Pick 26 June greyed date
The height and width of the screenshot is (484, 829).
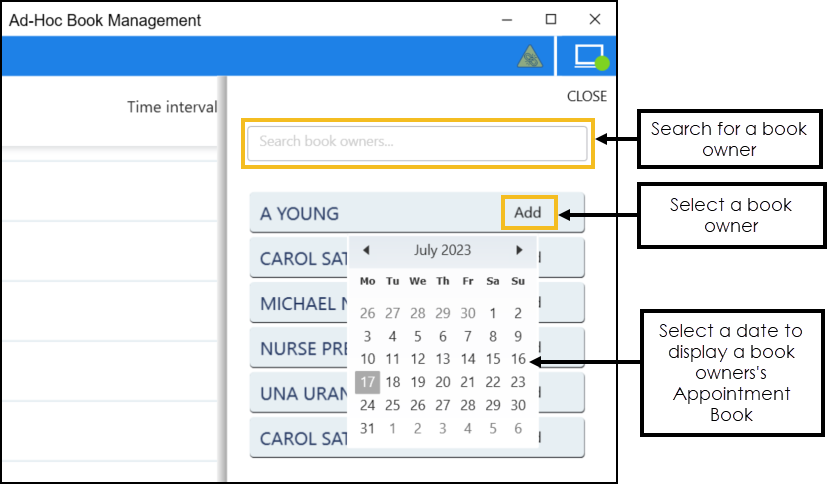click(x=367, y=313)
